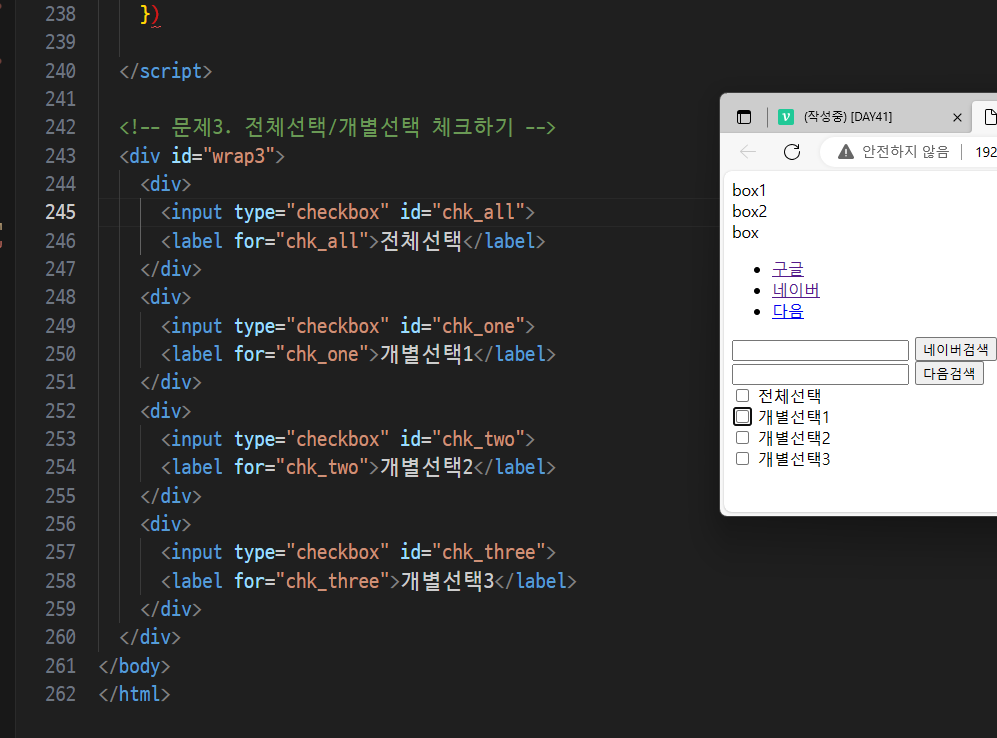Click the reload page icon in browser
The height and width of the screenshot is (738, 997).
pyautogui.click(x=792, y=152)
